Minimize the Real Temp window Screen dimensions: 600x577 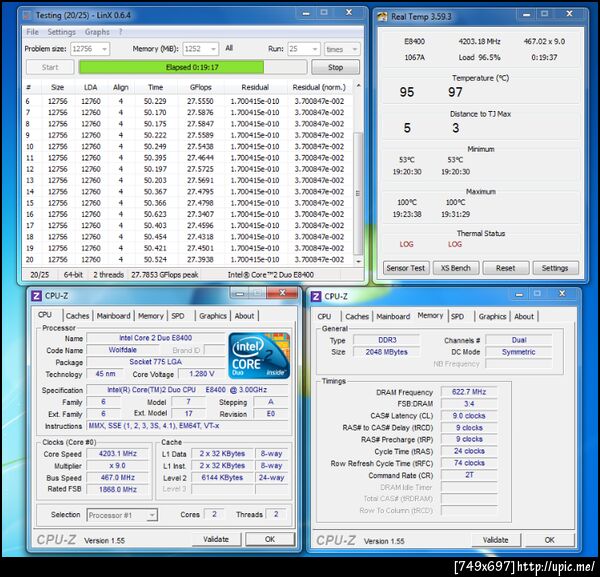pos(526,14)
